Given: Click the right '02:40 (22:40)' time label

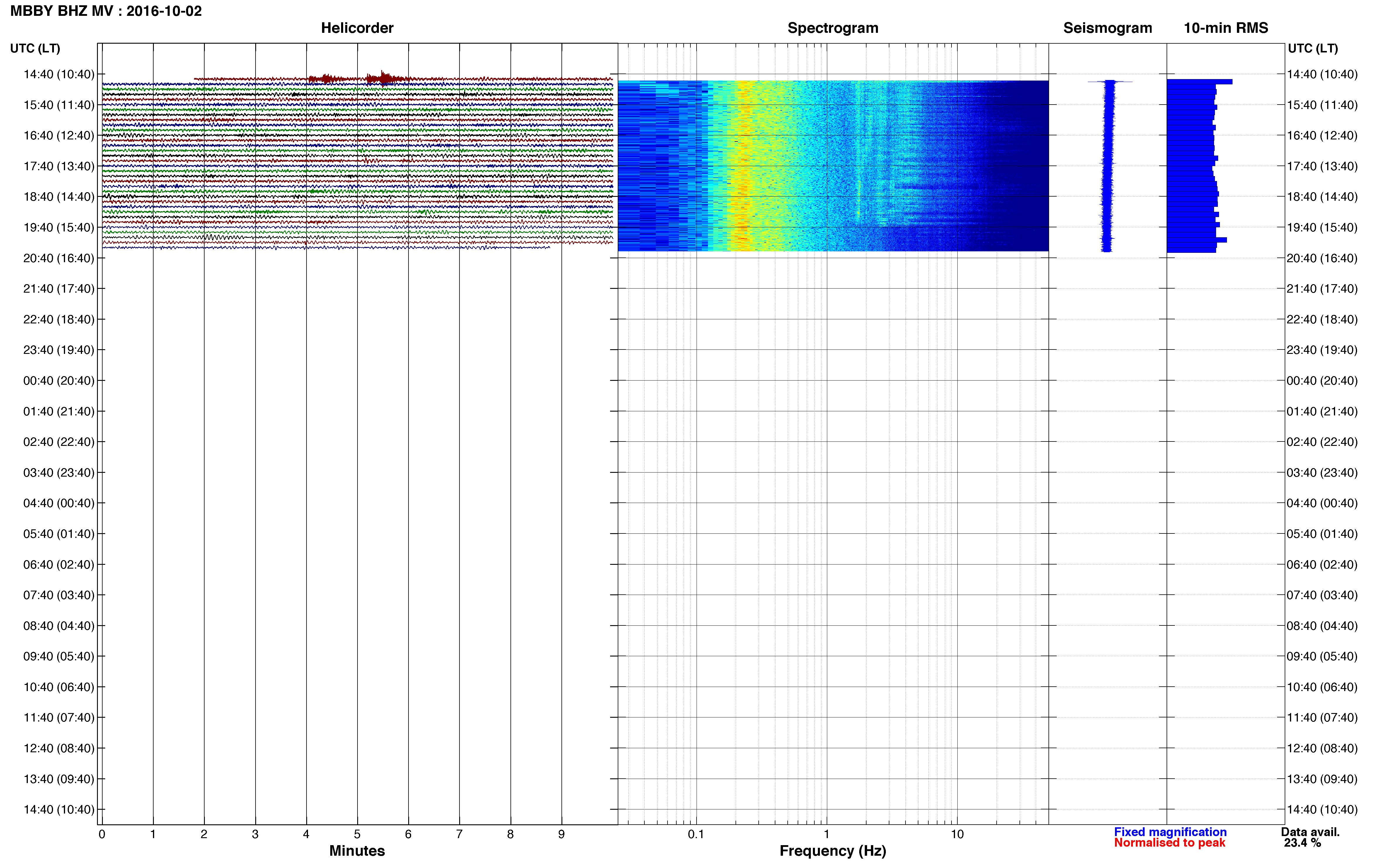Looking at the screenshot, I should (1322, 442).
